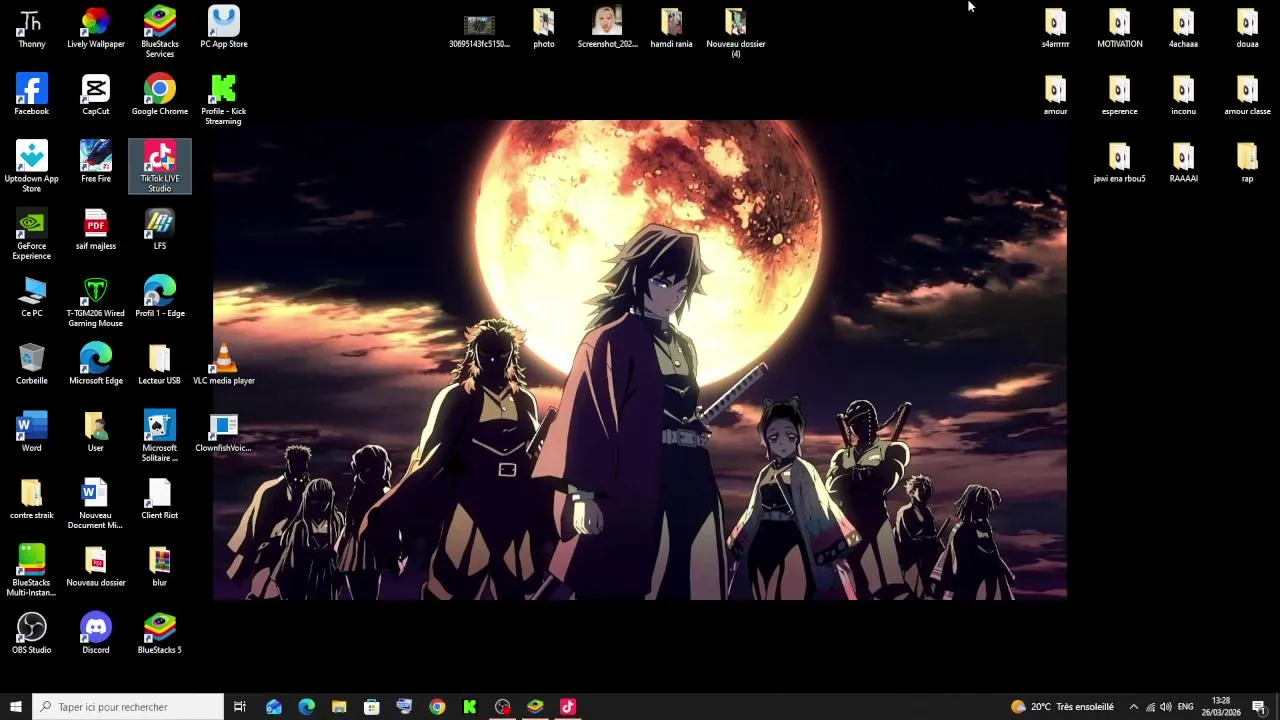Viewport: 1280px width, 720px height.
Task: Select the ClownfishVoice desktop icon
Action: click(x=224, y=431)
